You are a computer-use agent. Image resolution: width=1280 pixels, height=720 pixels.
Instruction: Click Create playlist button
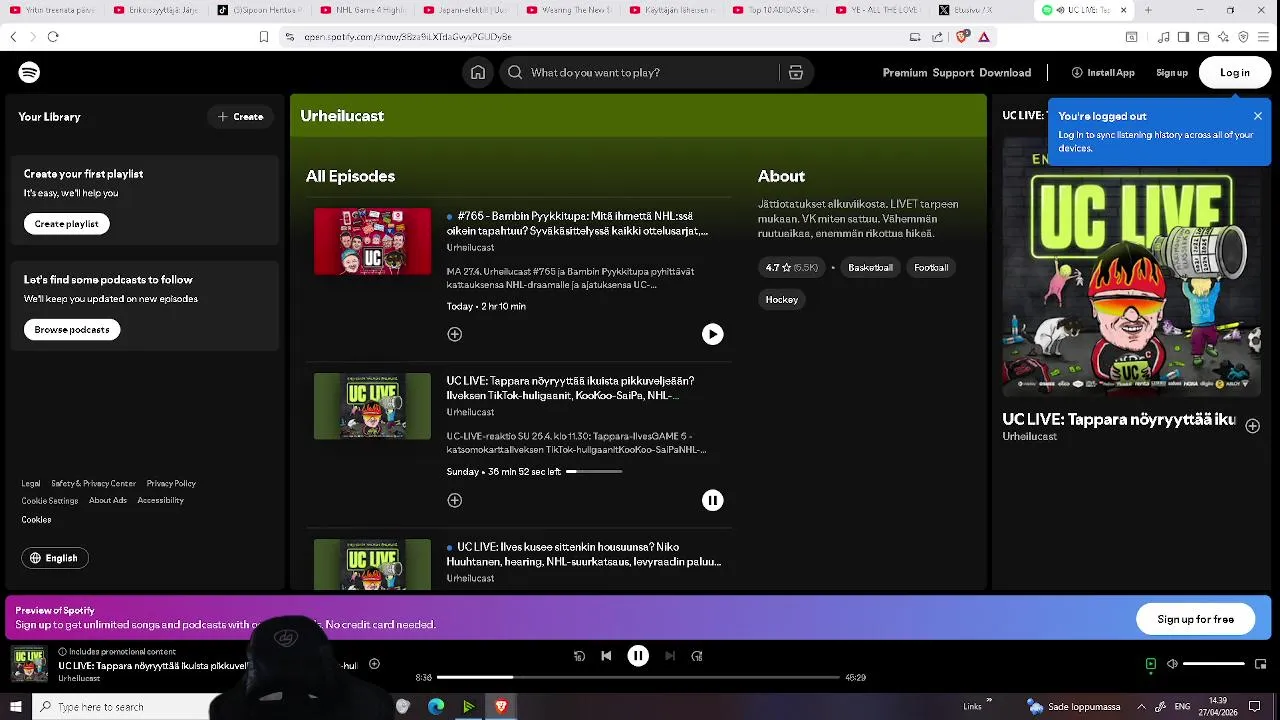pyautogui.click(x=67, y=224)
